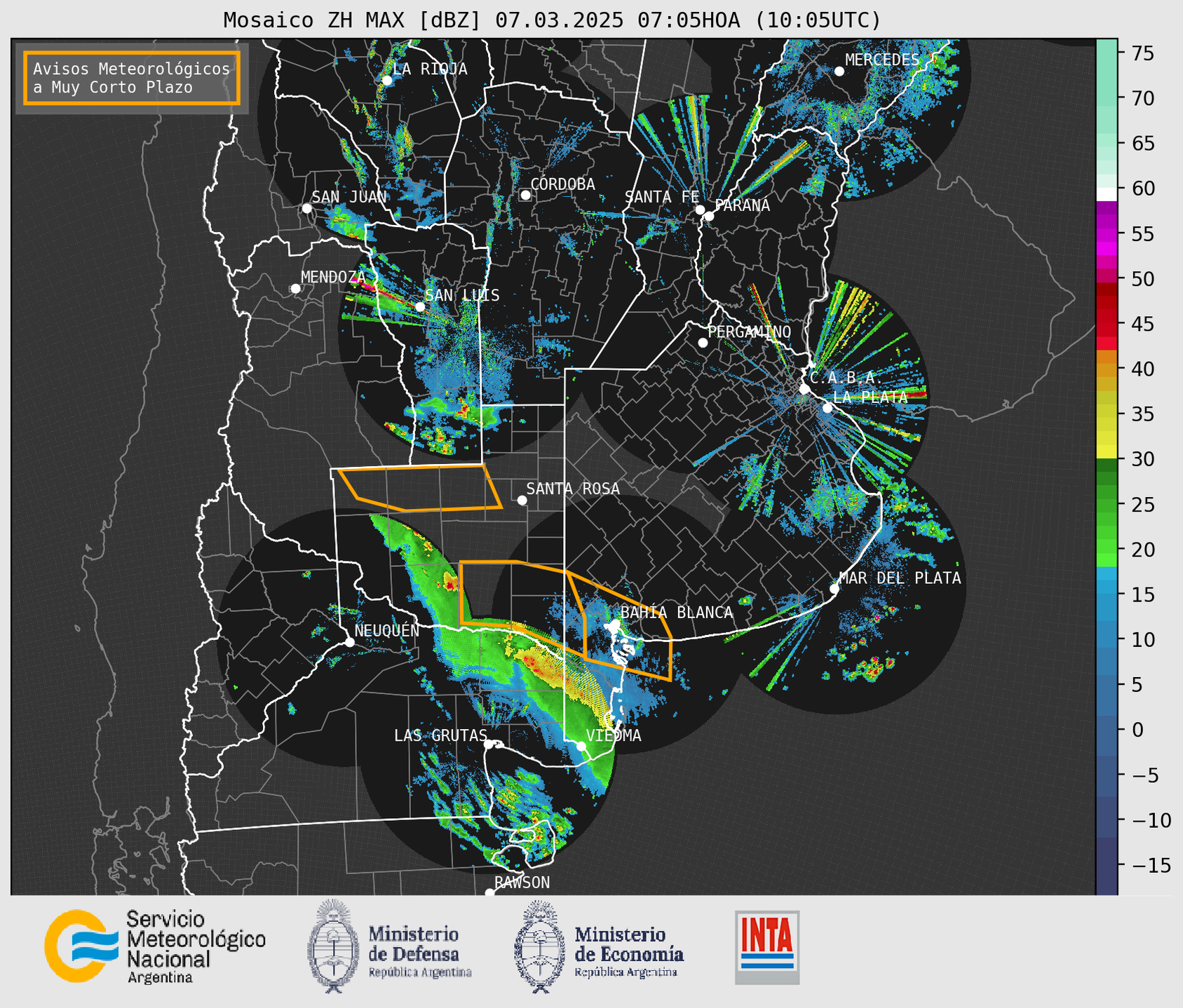The width and height of the screenshot is (1183, 1008).
Task: Click the BAHÍA BLANCA city marker
Action: coord(614,624)
